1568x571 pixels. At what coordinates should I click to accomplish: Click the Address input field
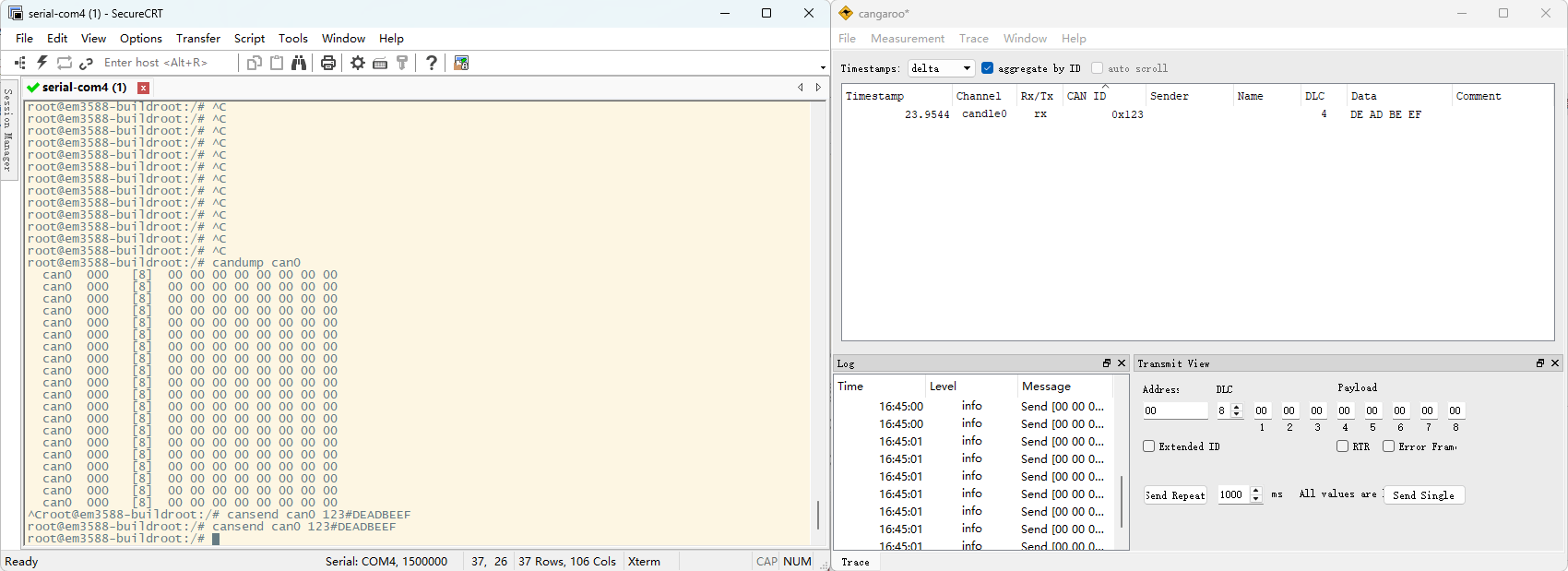(x=1175, y=410)
